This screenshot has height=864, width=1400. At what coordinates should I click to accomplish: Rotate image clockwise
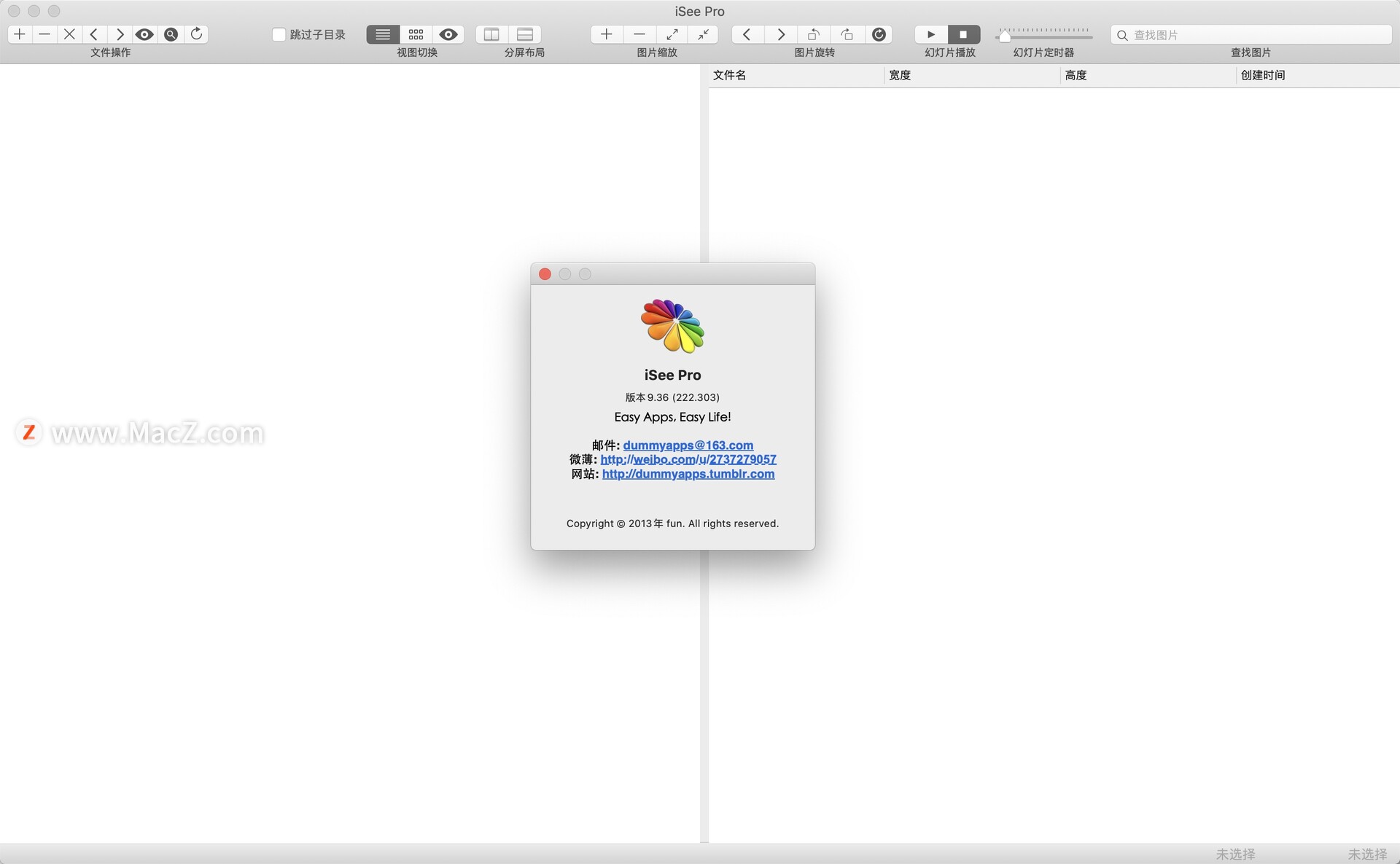click(x=847, y=34)
